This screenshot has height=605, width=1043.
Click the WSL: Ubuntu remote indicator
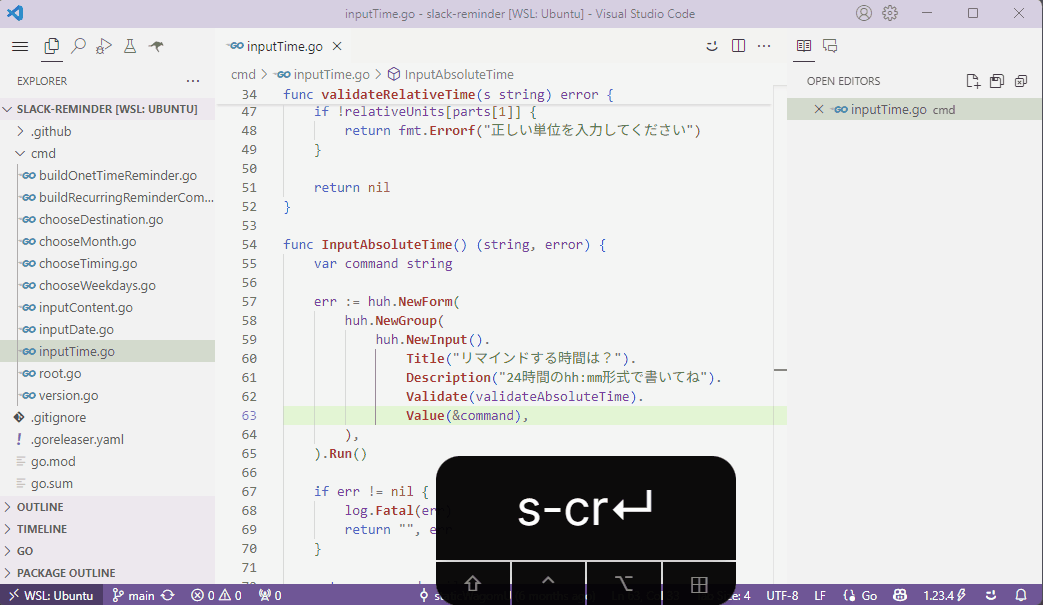click(51, 595)
